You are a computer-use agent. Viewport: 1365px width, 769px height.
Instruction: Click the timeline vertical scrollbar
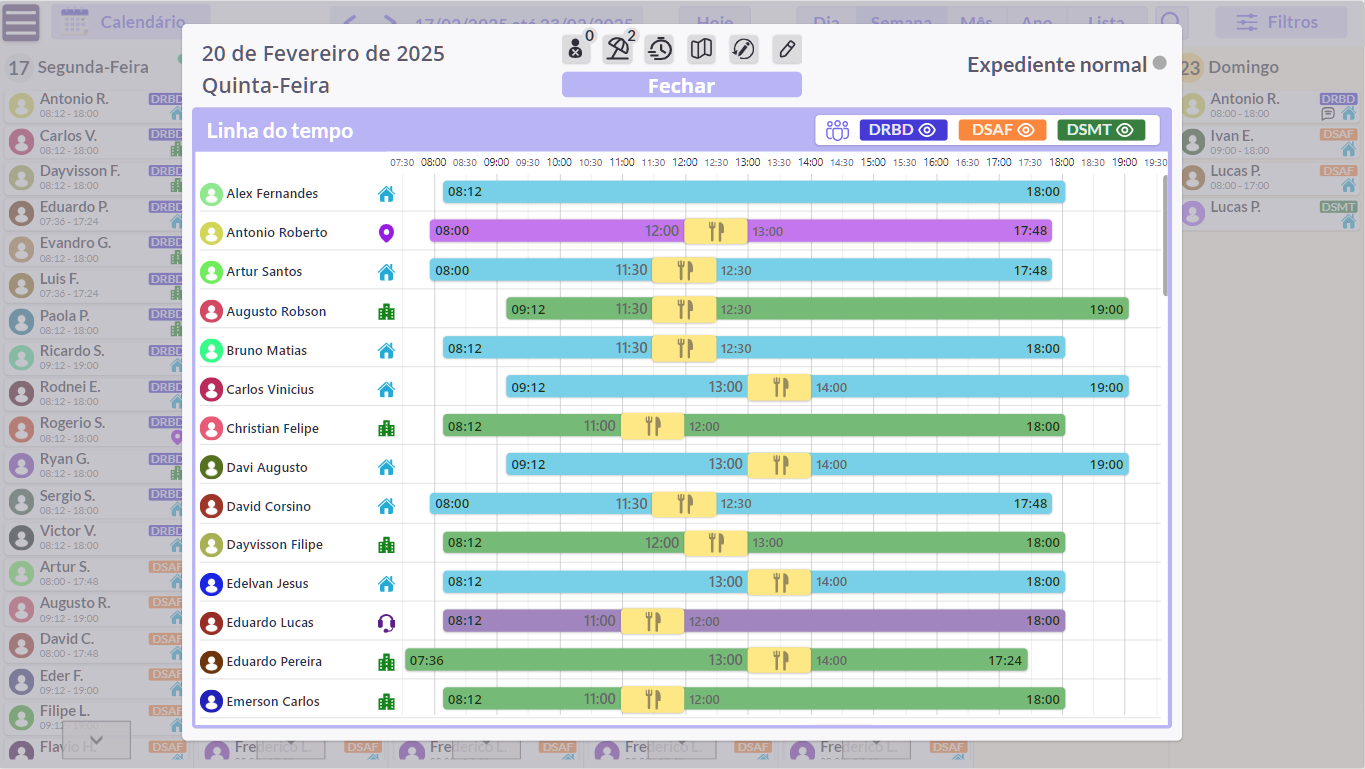(1165, 235)
